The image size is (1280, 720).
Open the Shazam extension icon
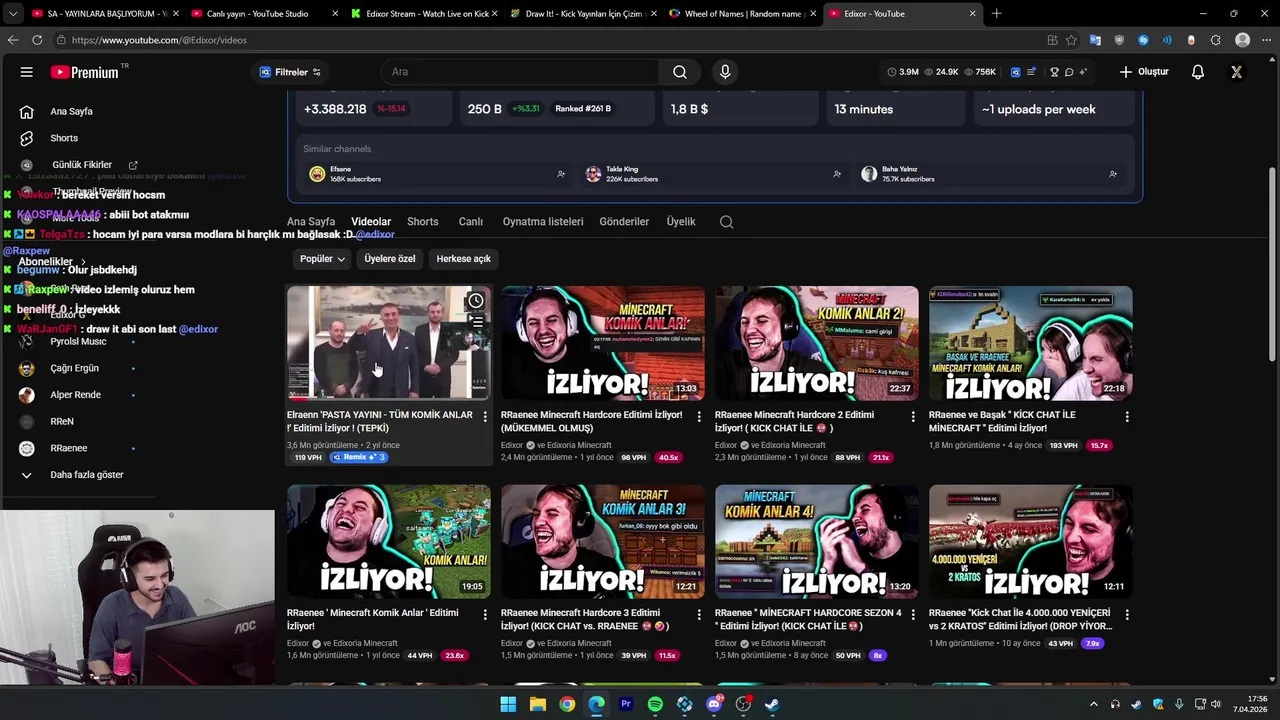(1143, 40)
